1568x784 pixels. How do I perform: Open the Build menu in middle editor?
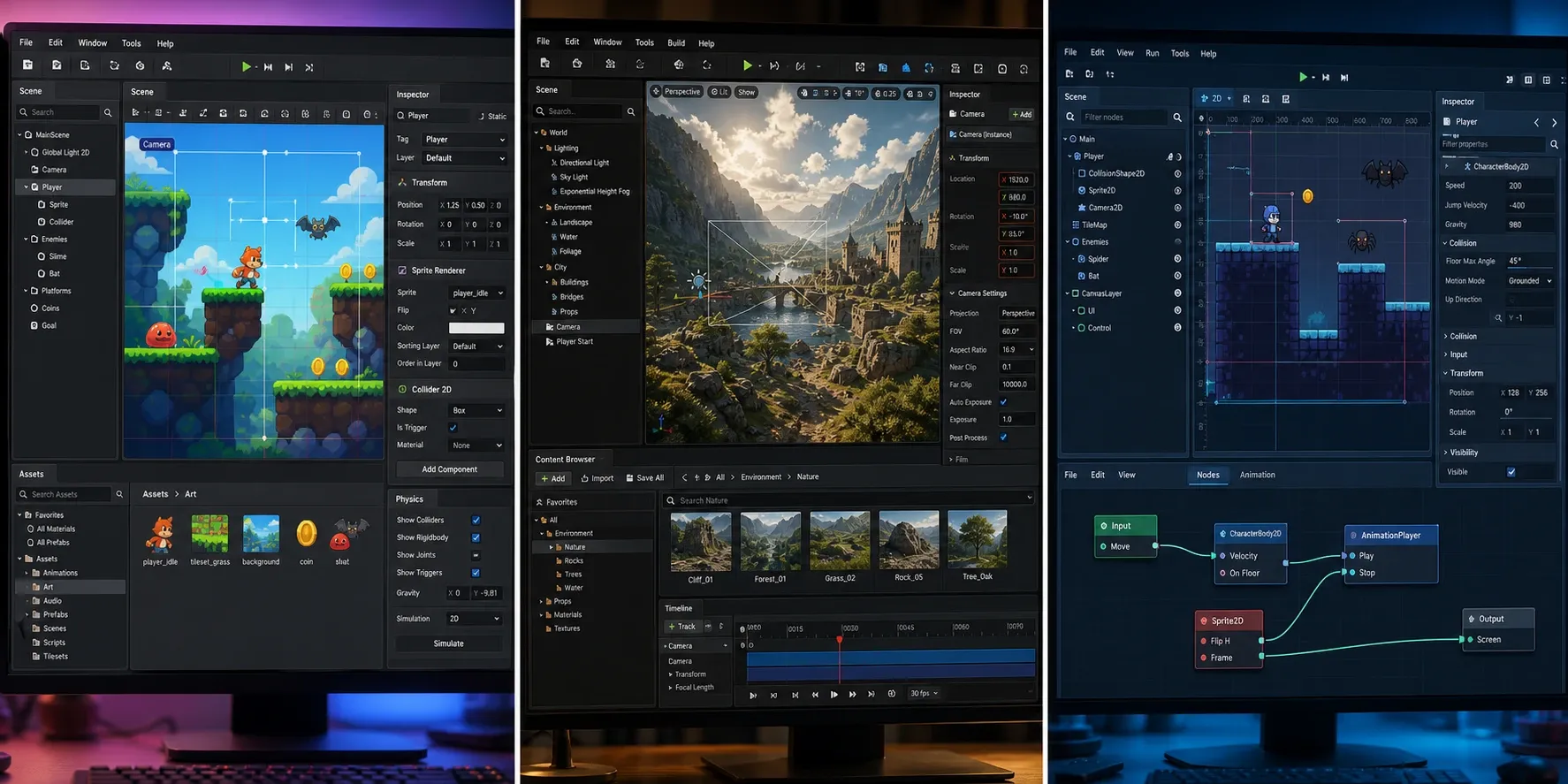point(676,42)
